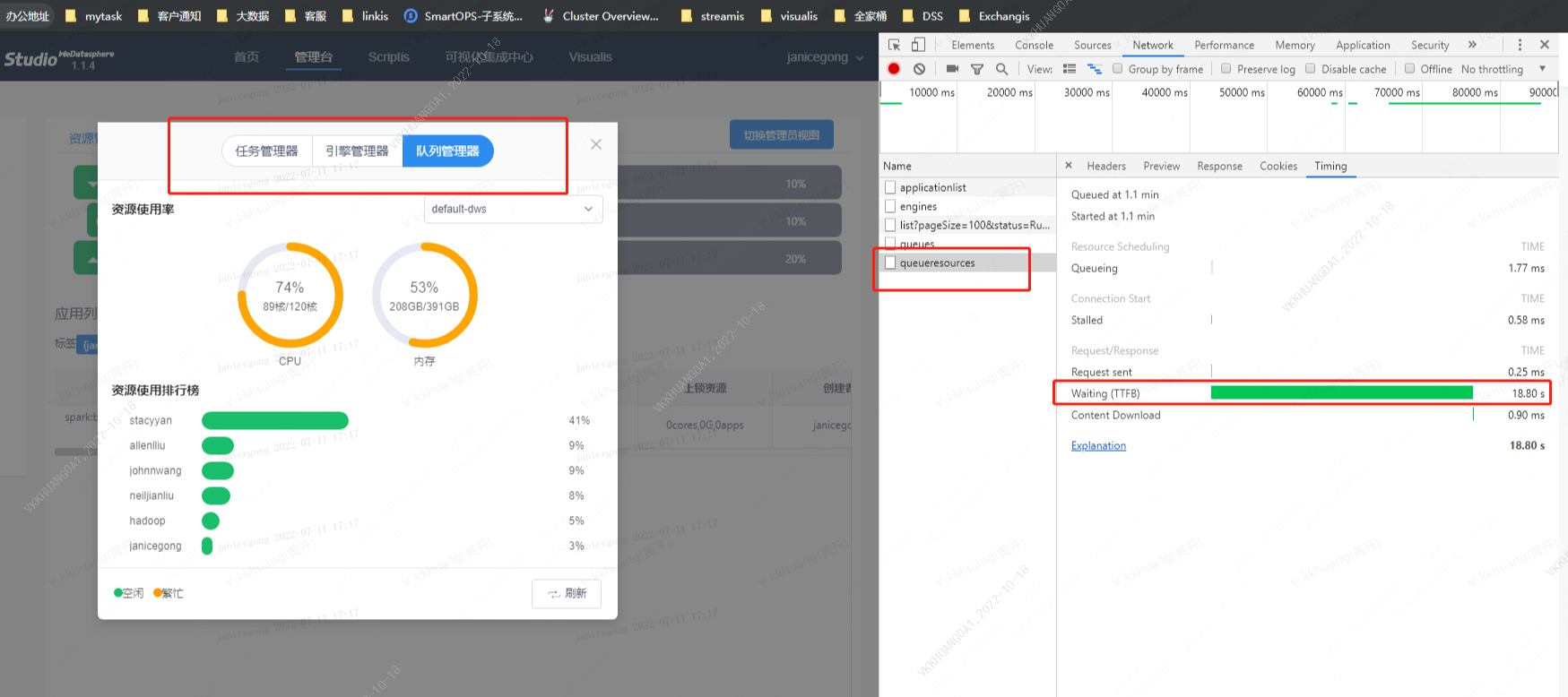Click the capture screenshots camera icon
The height and width of the screenshot is (697, 1568).
click(x=952, y=68)
